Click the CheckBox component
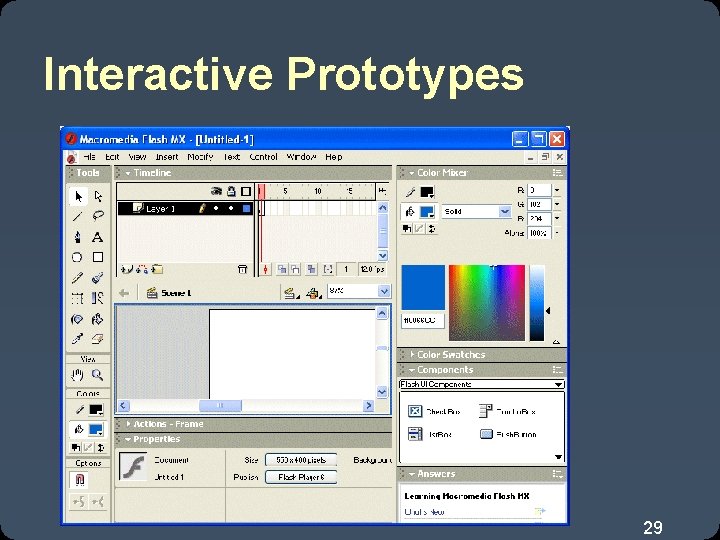This screenshot has width=720, height=540. 433,411
